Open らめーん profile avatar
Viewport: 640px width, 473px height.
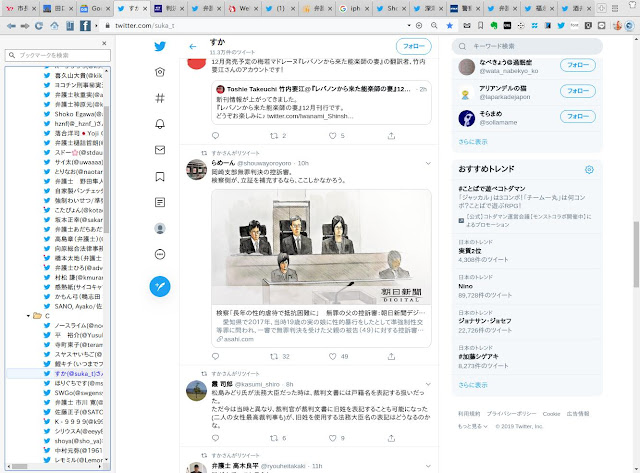[x=196, y=169]
